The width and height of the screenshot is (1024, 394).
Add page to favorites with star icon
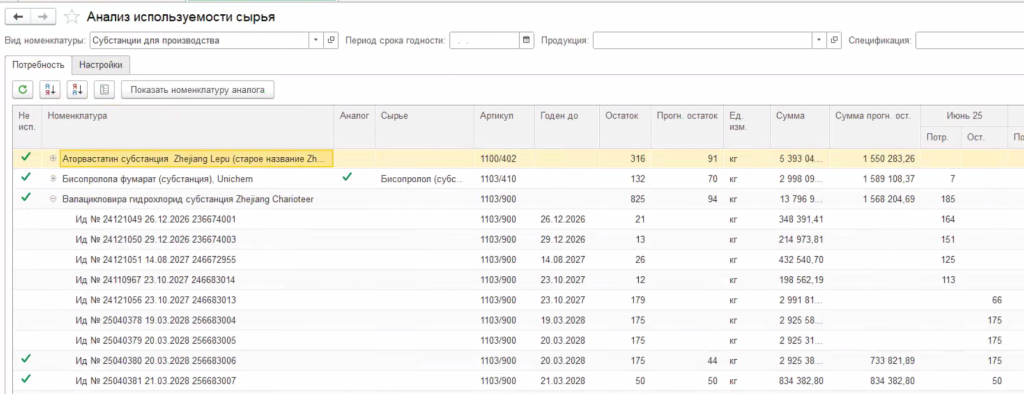(72, 17)
